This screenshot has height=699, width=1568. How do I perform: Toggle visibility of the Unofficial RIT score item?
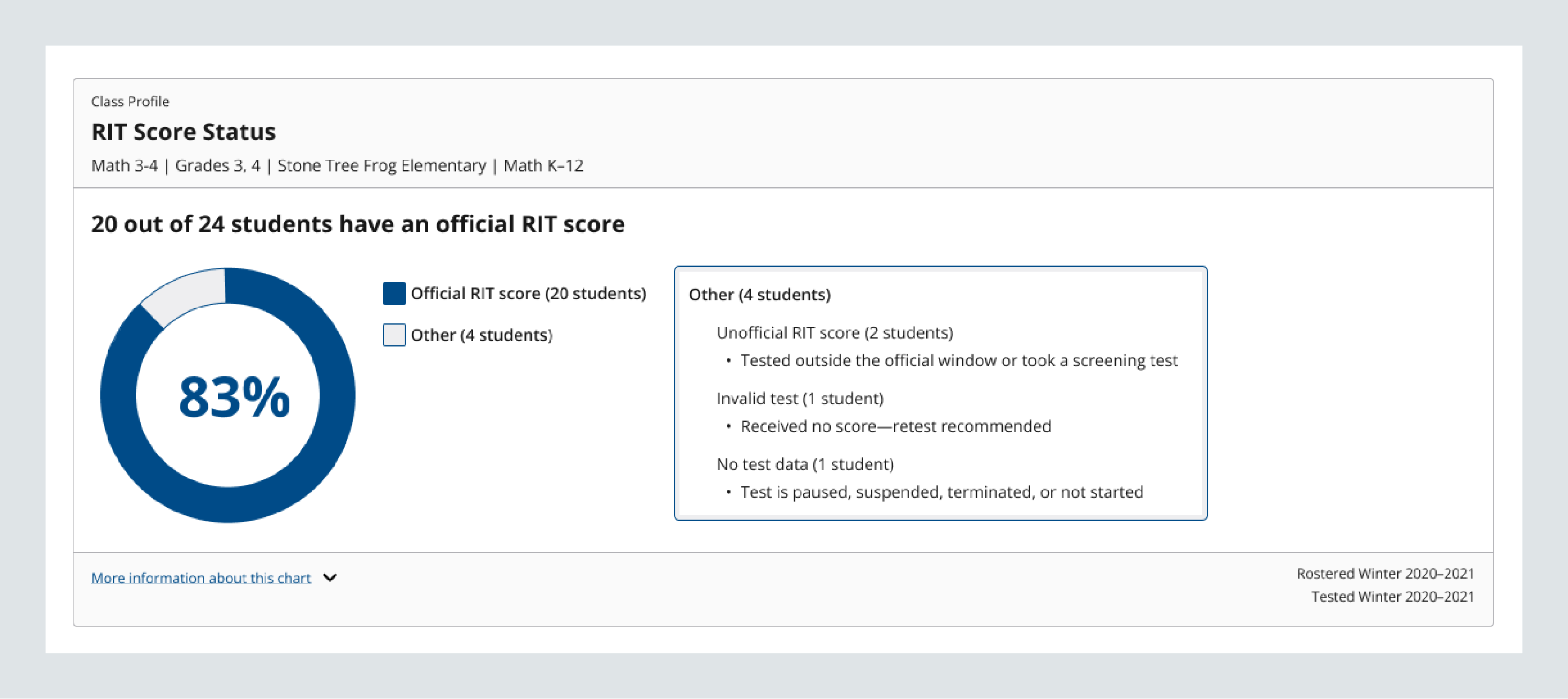tap(834, 332)
